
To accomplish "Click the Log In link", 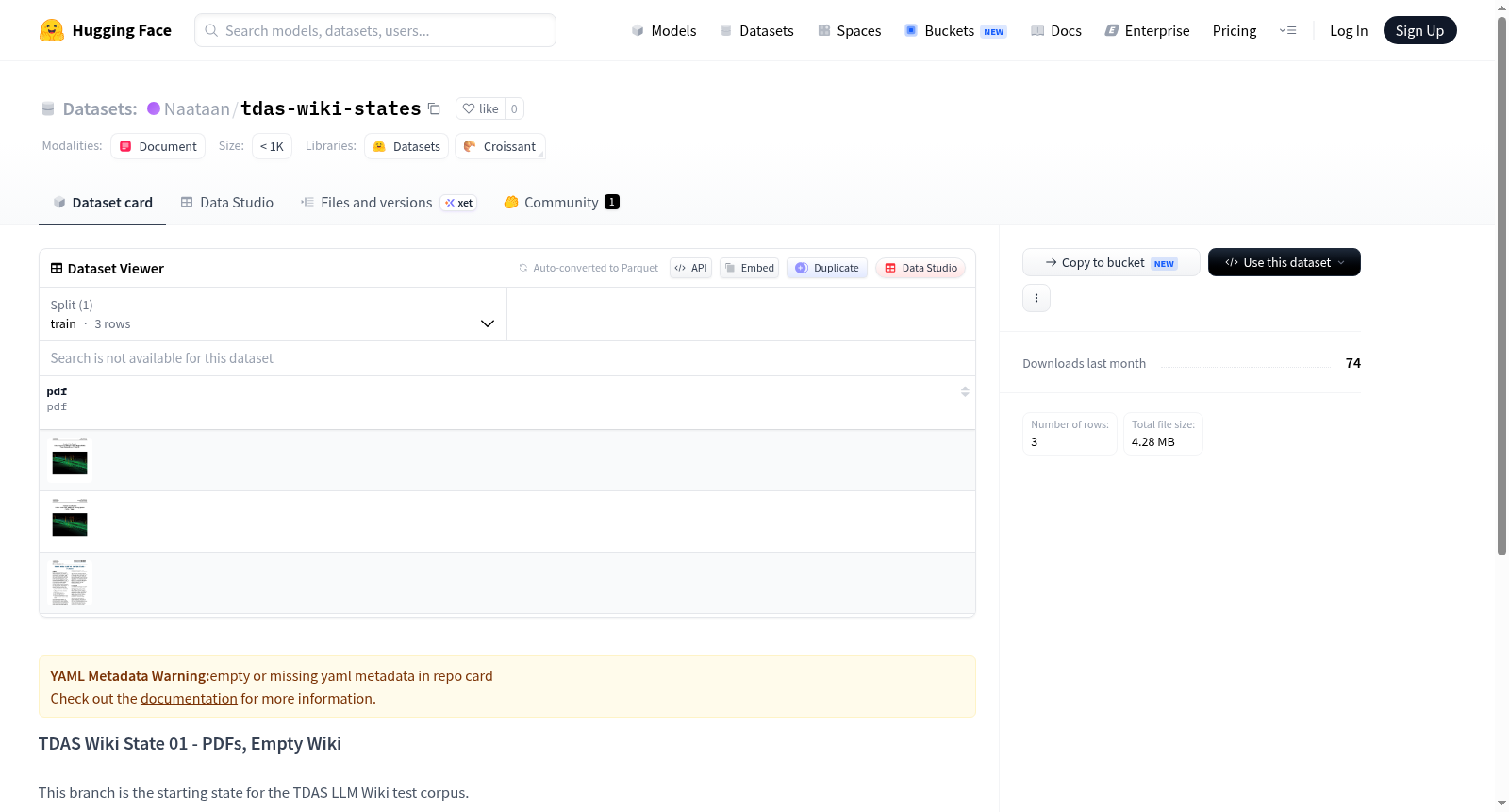I will (1349, 30).
